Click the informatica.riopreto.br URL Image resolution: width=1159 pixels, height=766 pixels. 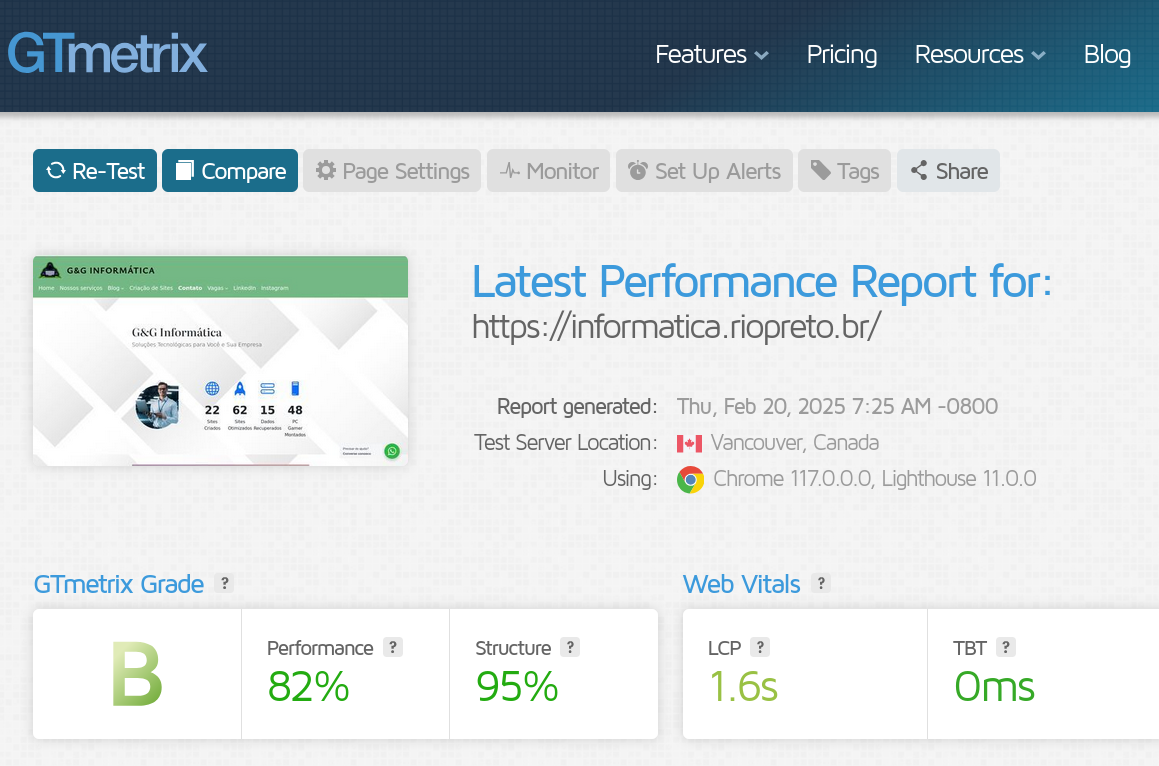(676, 326)
